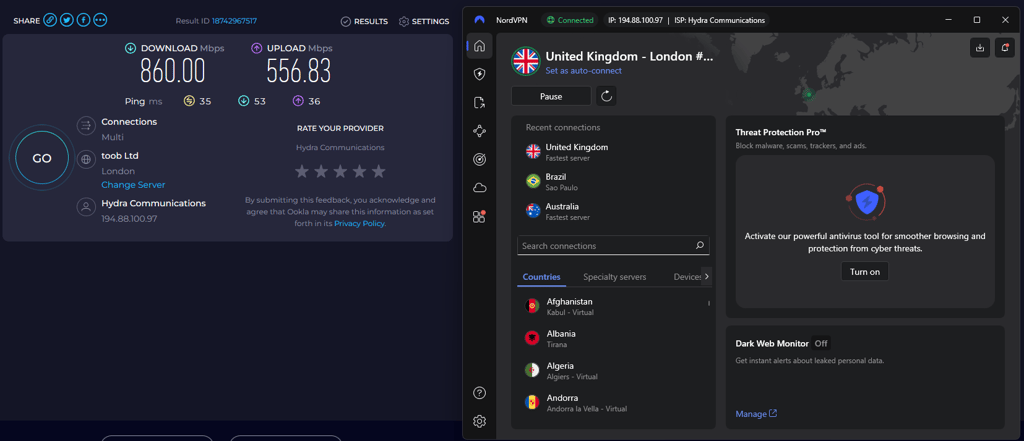Click the globe server icon beside toob Ltd
Image resolution: width=1024 pixels, height=441 pixels.
click(86, 159)
